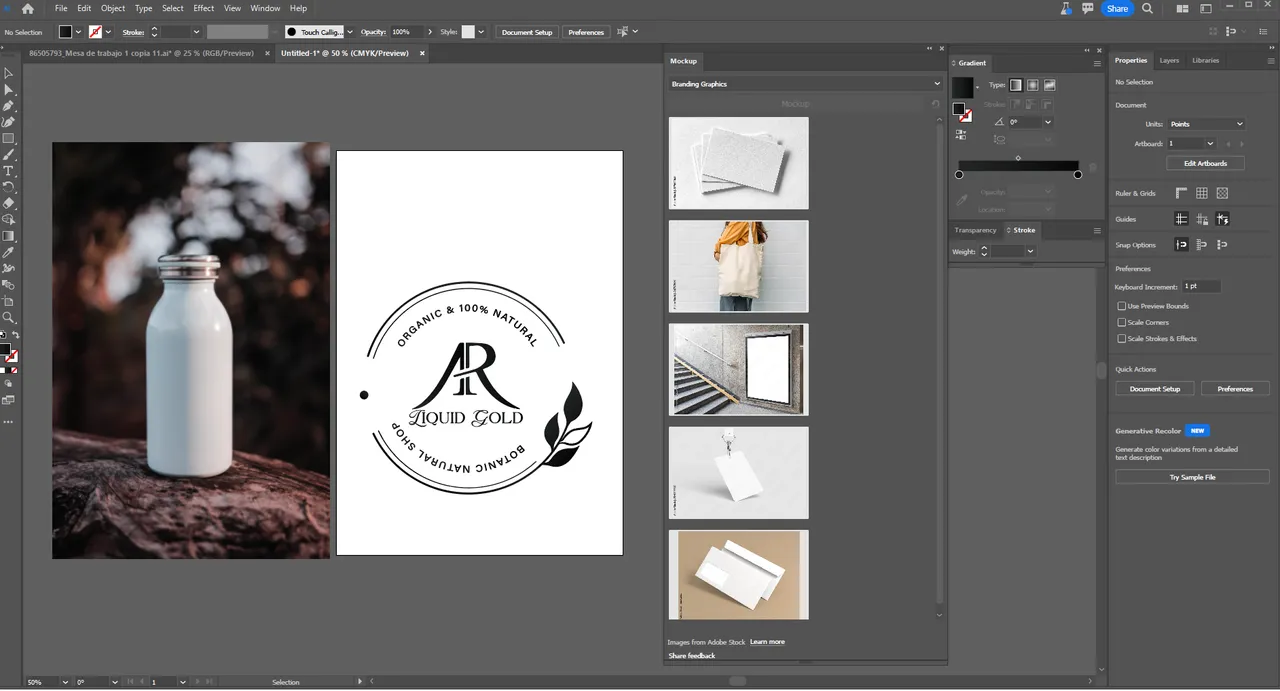
Task: Open the Units dropdown showing Points
Action: (x=1206, y=124)
